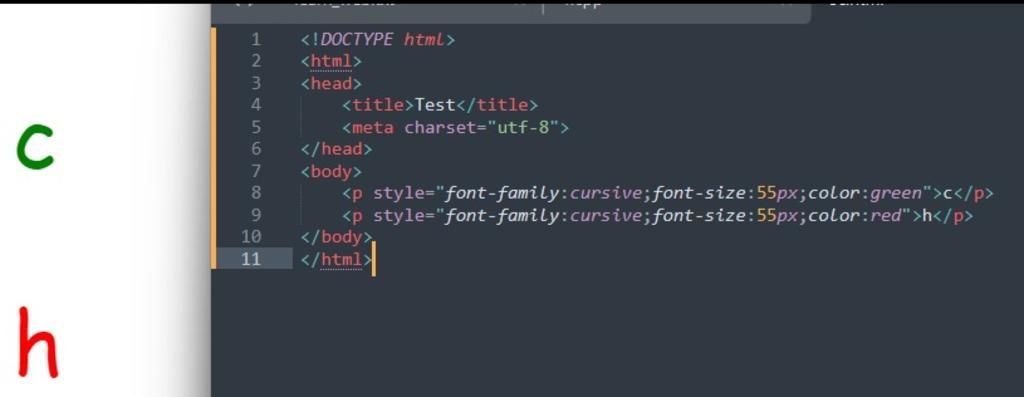Click the letter c before </p> on line 8
The width and height of the screenshot is (1024, 397).
[x=948, y=193]
